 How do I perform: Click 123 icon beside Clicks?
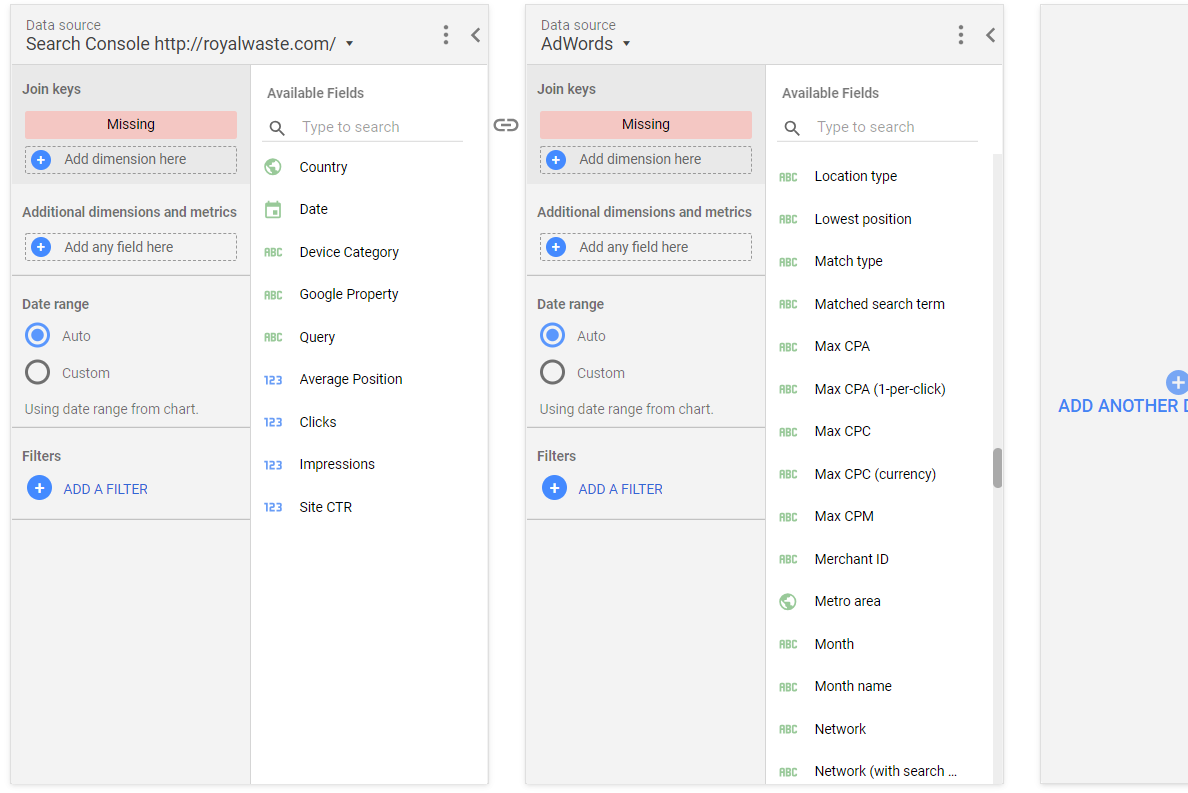[273, 422]
